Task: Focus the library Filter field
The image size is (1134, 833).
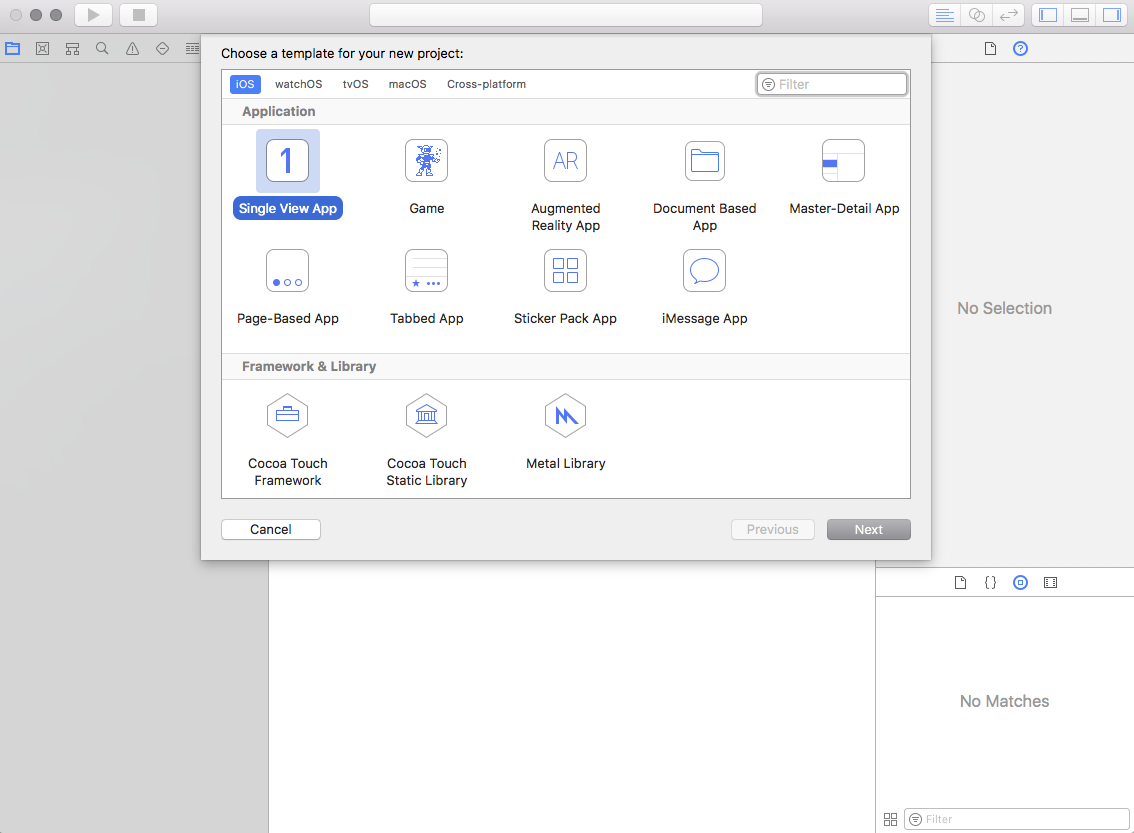Action: [1017, 819]
